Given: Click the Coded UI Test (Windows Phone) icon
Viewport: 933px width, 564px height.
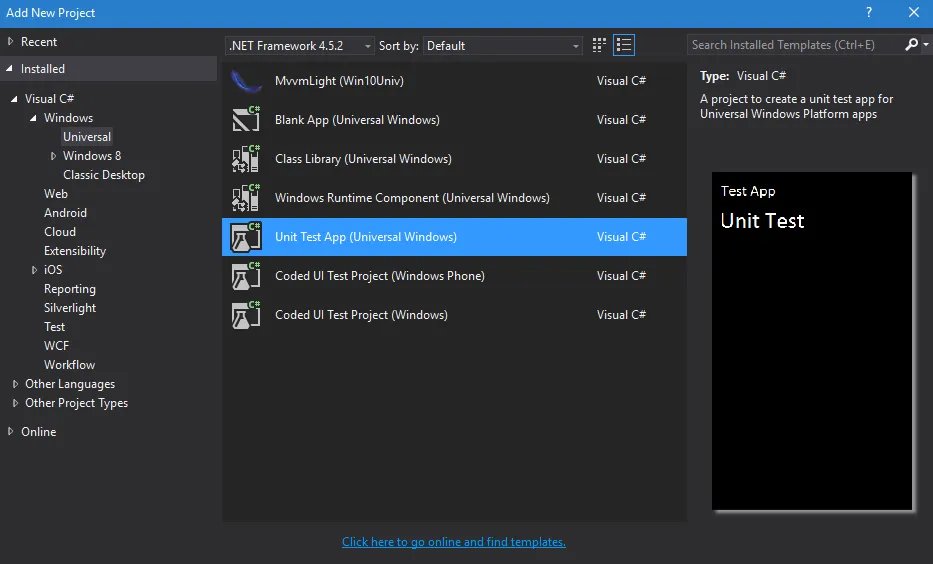Looking at the screenshot, I should point(246,276).
